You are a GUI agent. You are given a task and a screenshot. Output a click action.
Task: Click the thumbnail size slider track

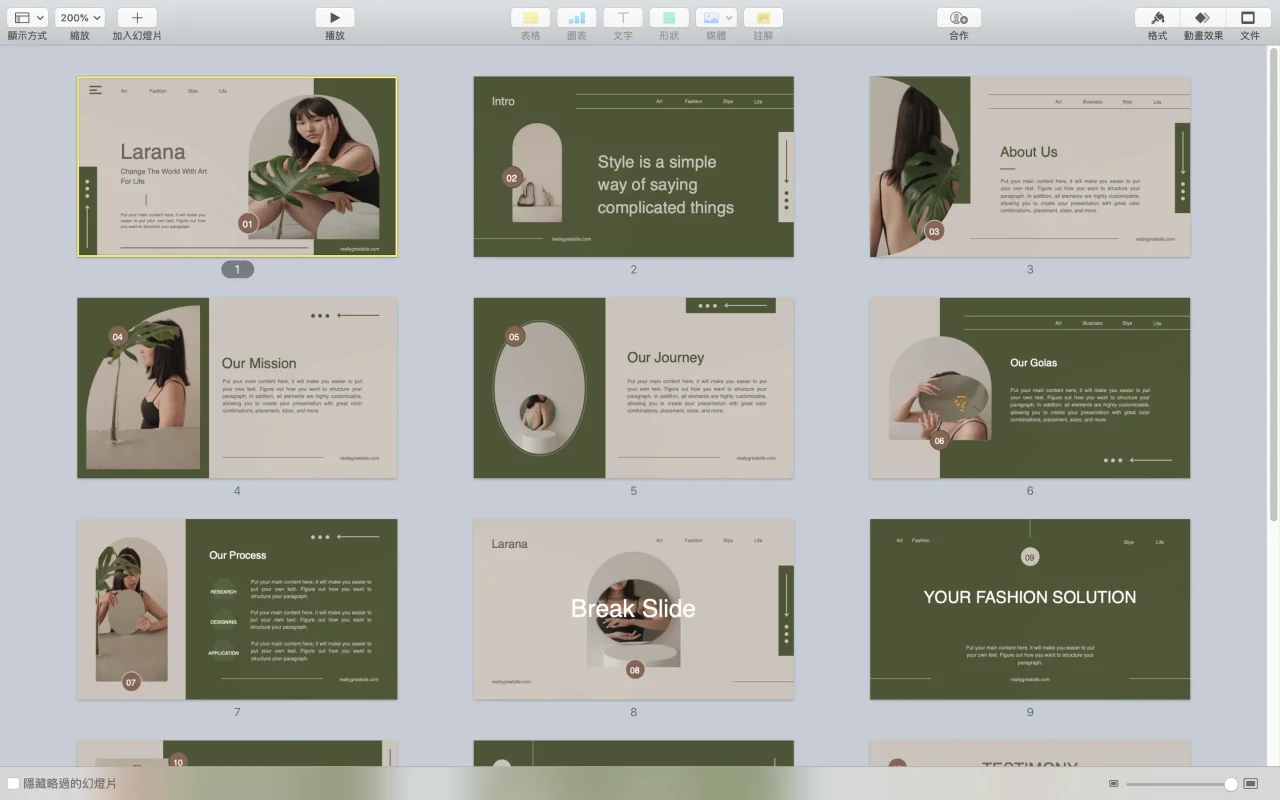point(1180,784)
